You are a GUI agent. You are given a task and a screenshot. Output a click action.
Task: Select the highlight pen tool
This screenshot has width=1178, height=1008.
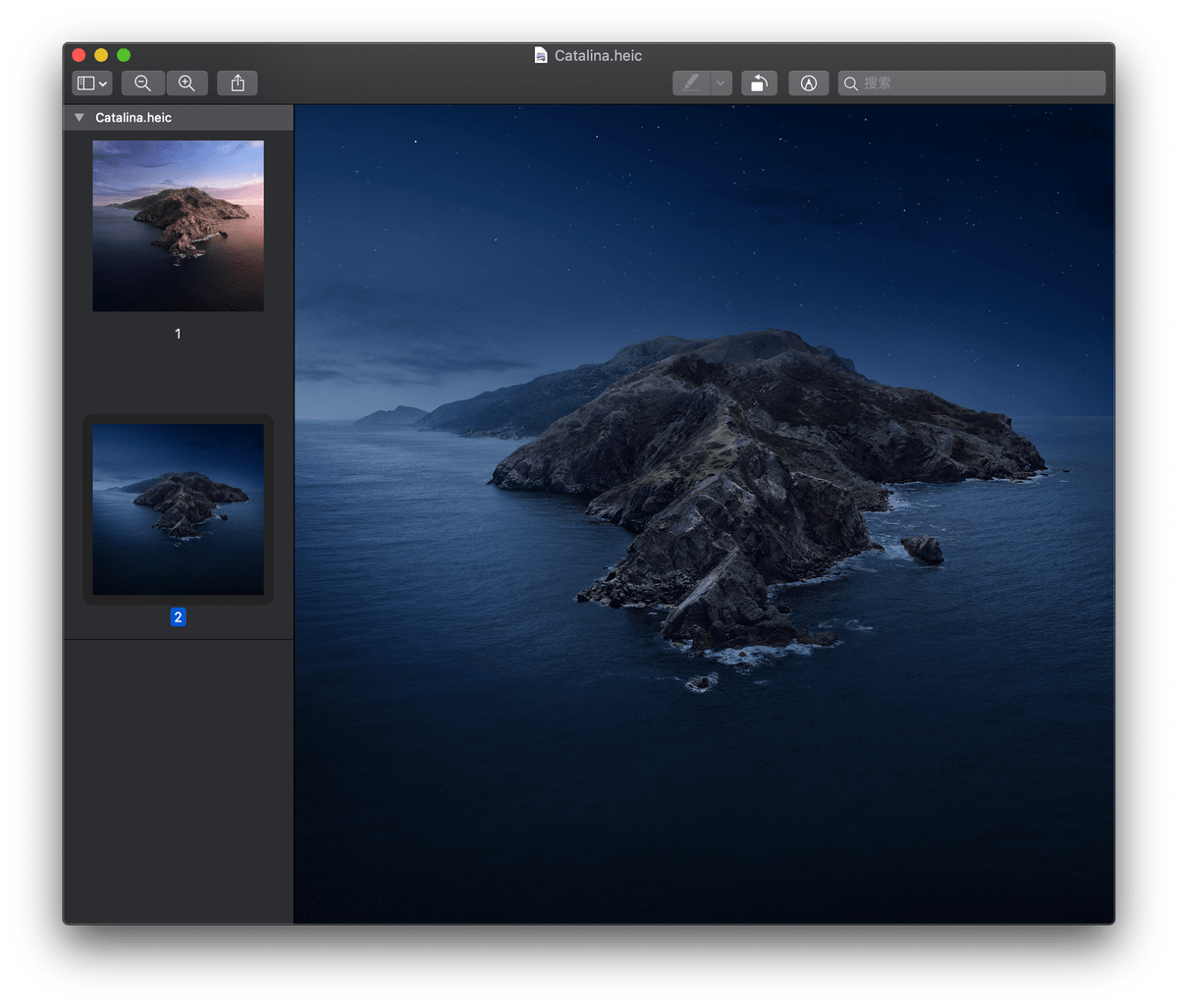tap(691, 83)
